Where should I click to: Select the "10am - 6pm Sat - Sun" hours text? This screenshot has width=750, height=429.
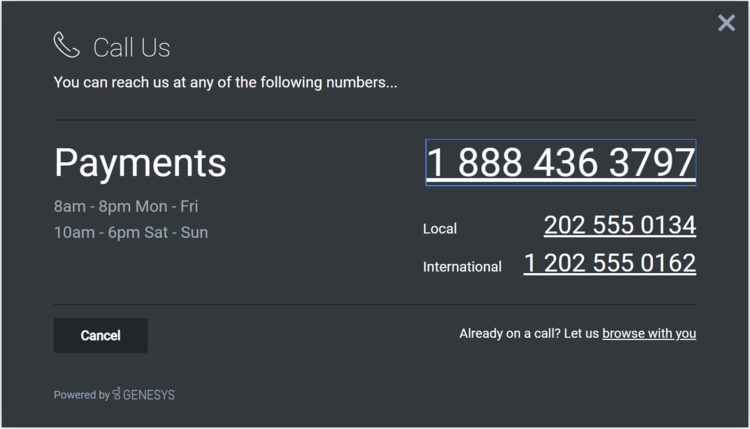(131, 233)
